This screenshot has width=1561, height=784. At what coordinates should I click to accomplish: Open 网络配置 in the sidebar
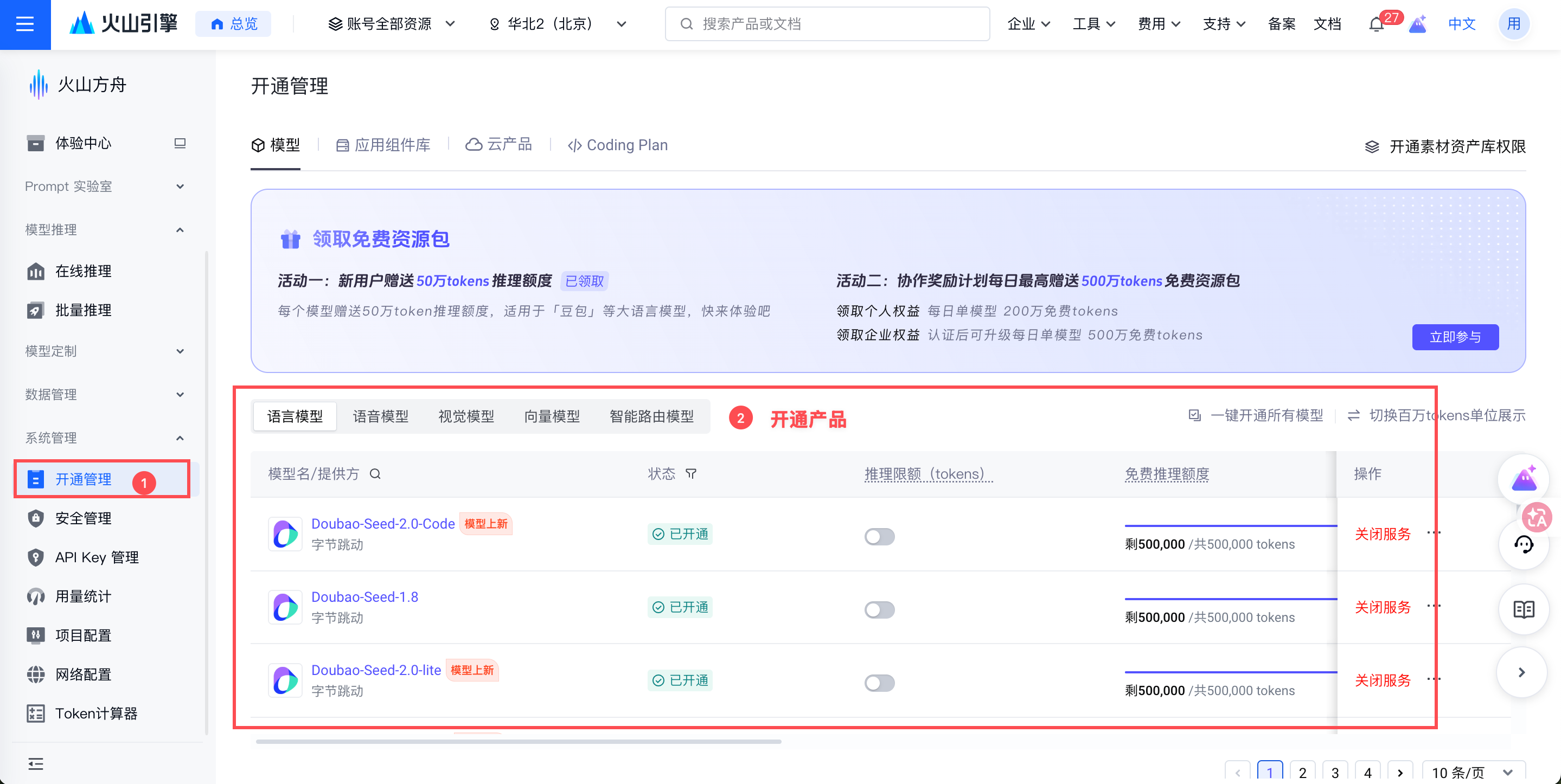pyautogui.click(x=83, y=674)
